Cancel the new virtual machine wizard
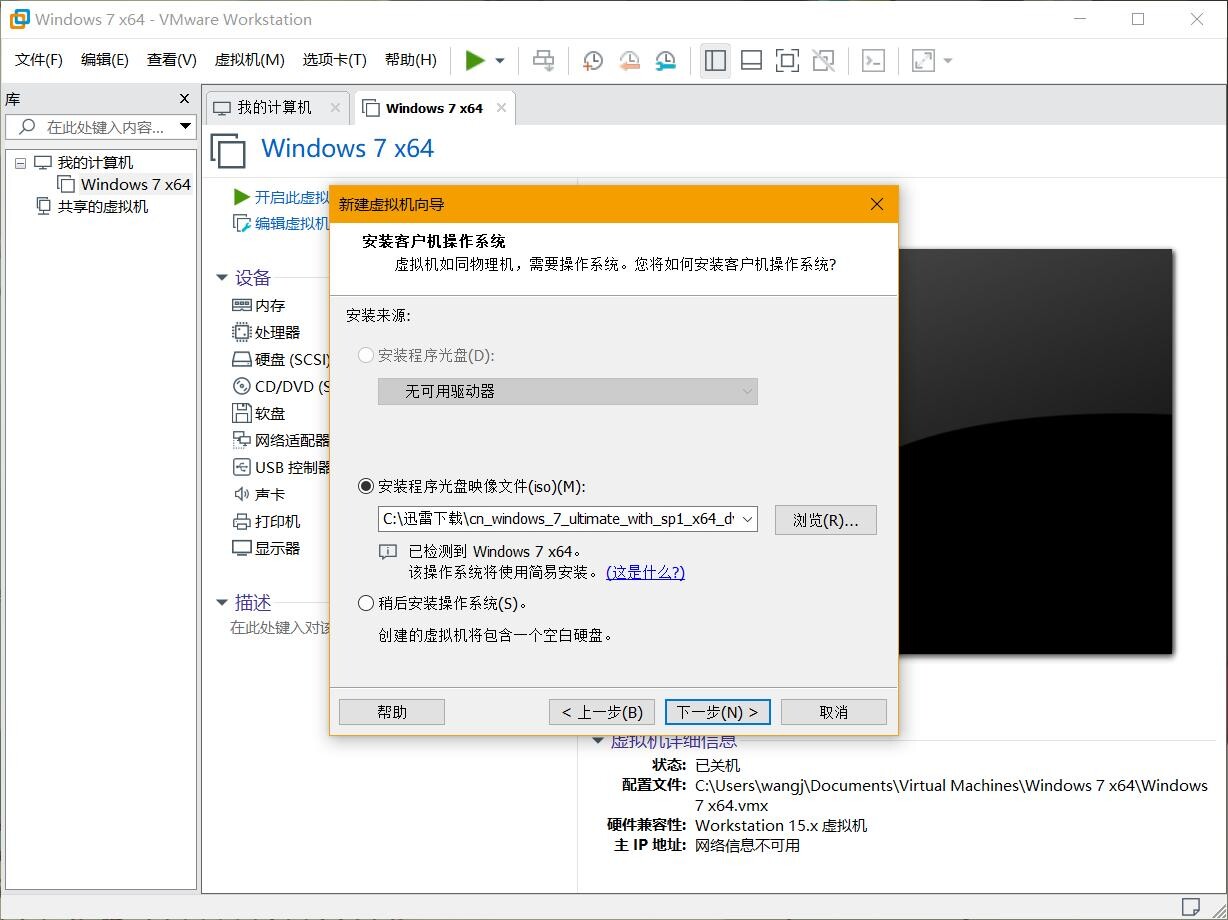 tap(833, 712)
